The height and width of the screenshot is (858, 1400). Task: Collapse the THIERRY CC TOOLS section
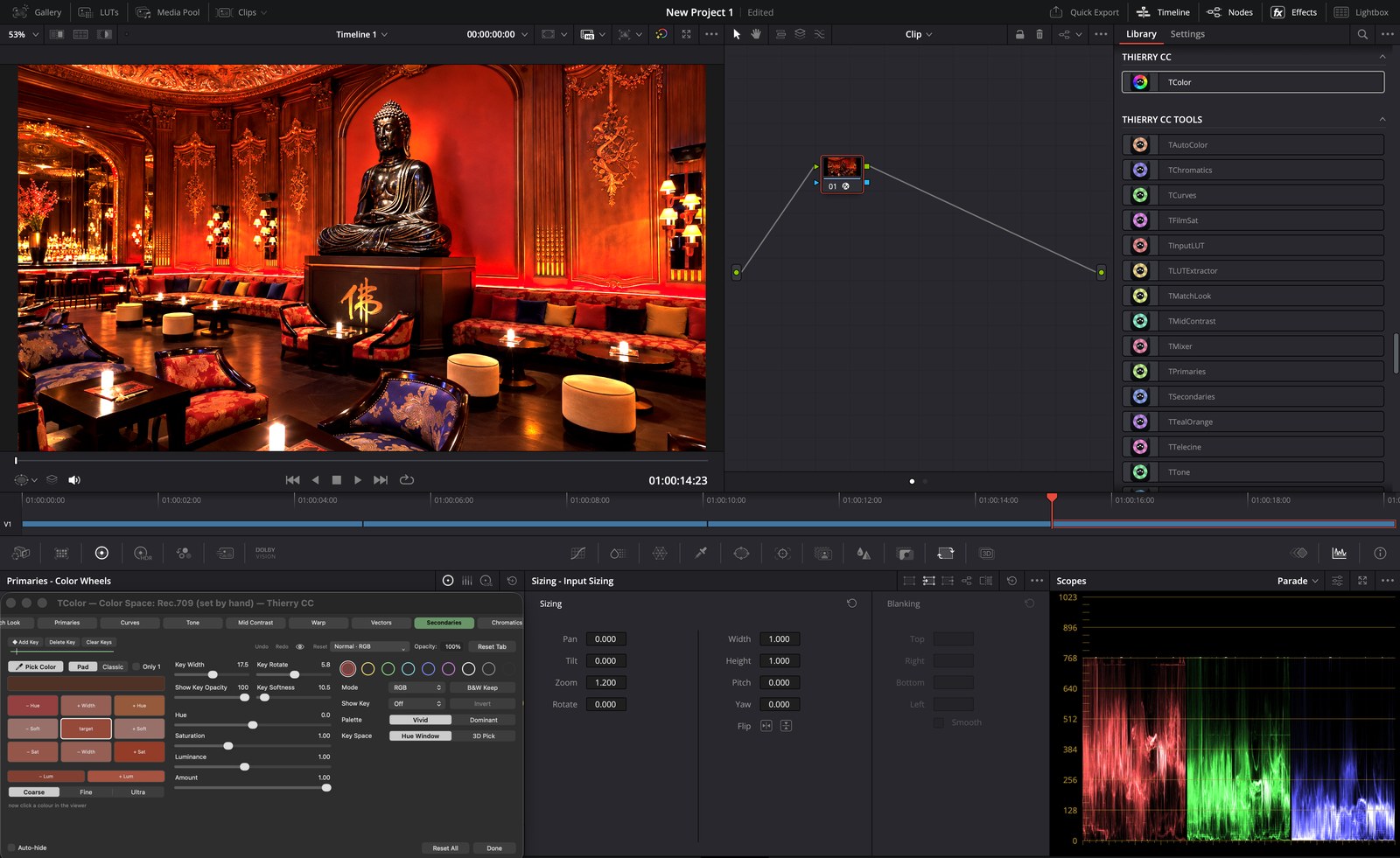tap(1382, 120)
